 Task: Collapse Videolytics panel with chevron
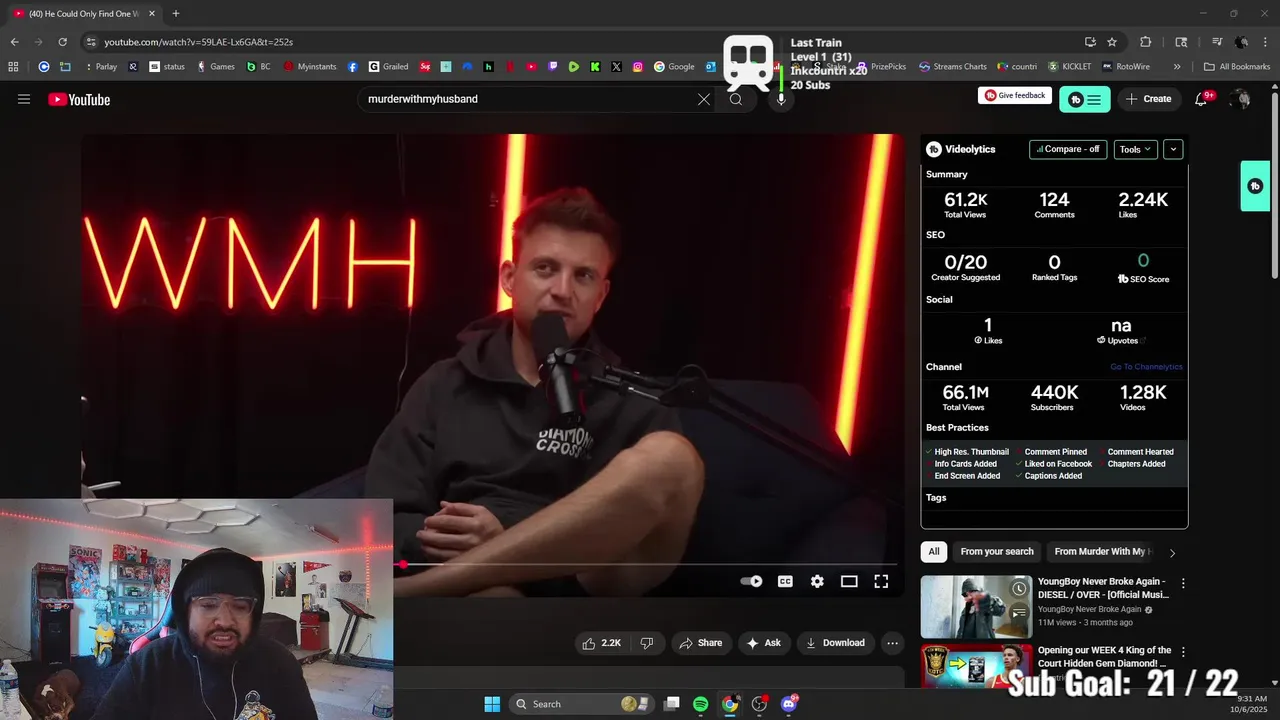(1173, 149)
